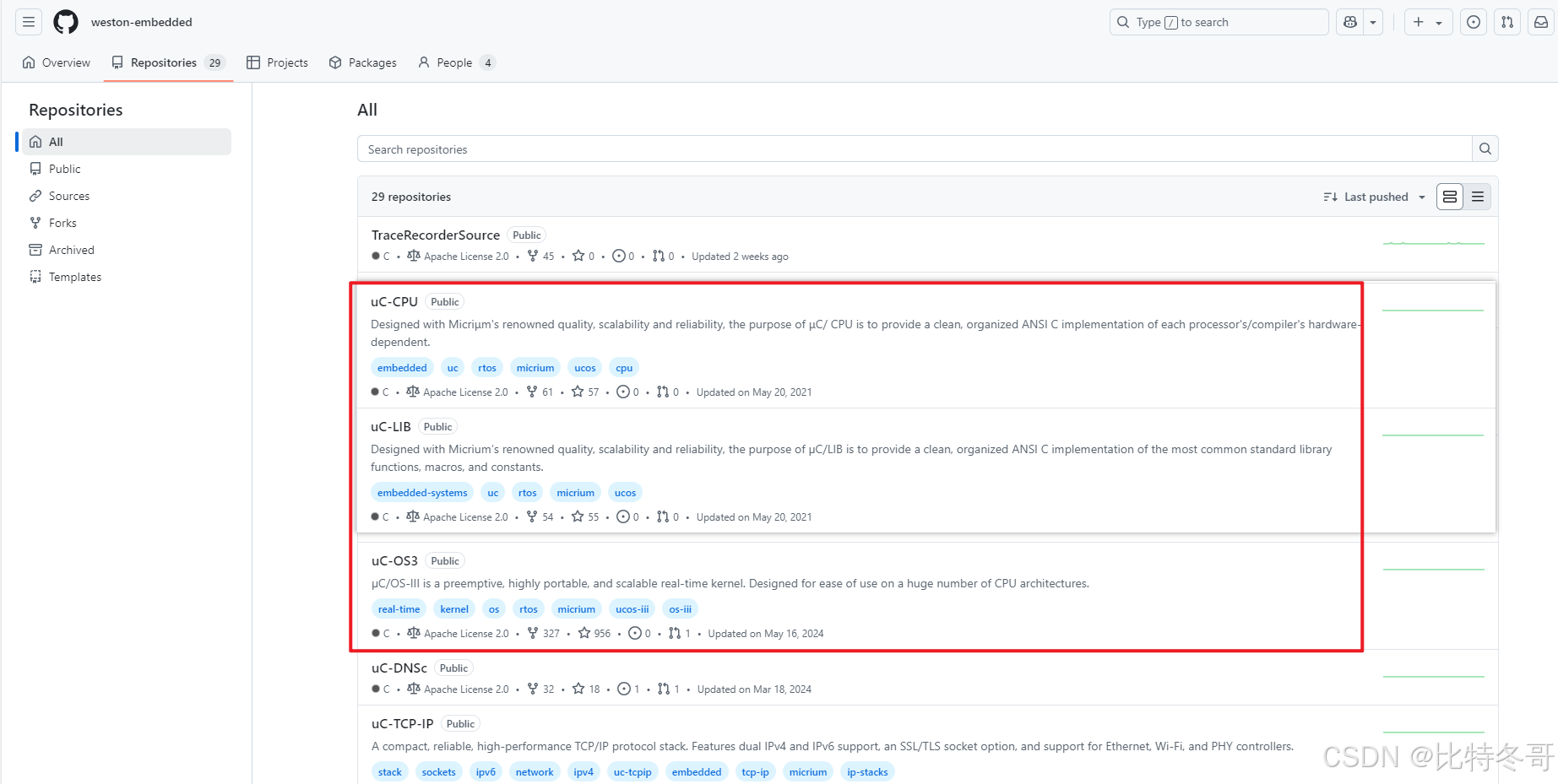Viewport: 1558px width, 784px height.
Task: Click the cpu topic tag
Action: point(624,367)
